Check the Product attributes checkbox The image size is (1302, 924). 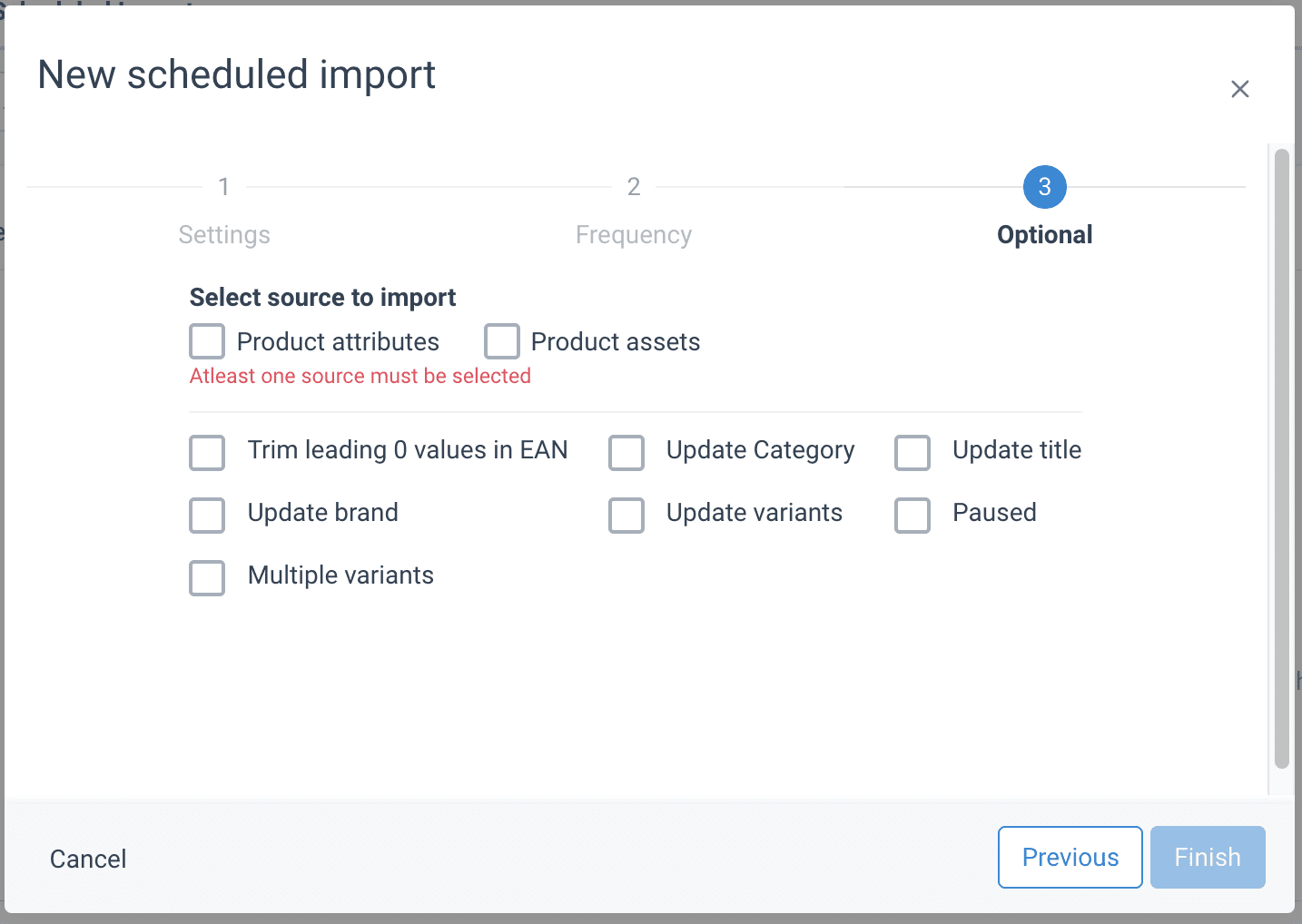[207, 342]
